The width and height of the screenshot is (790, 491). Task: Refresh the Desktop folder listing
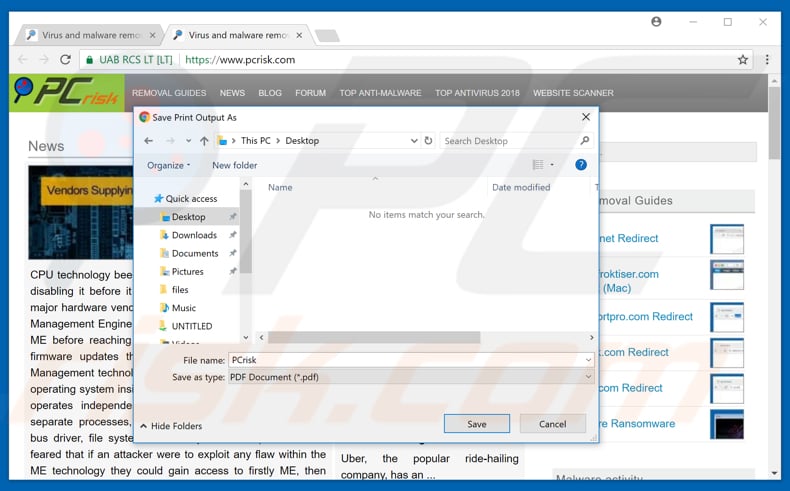(428, 141)
